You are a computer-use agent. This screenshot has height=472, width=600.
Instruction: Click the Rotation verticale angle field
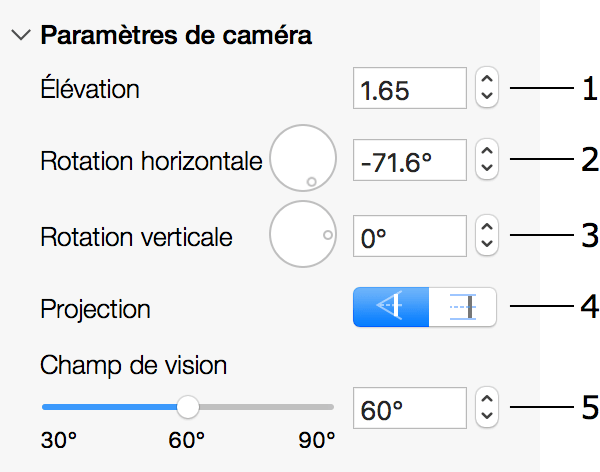pyautogui.click(x=410, y=236)
